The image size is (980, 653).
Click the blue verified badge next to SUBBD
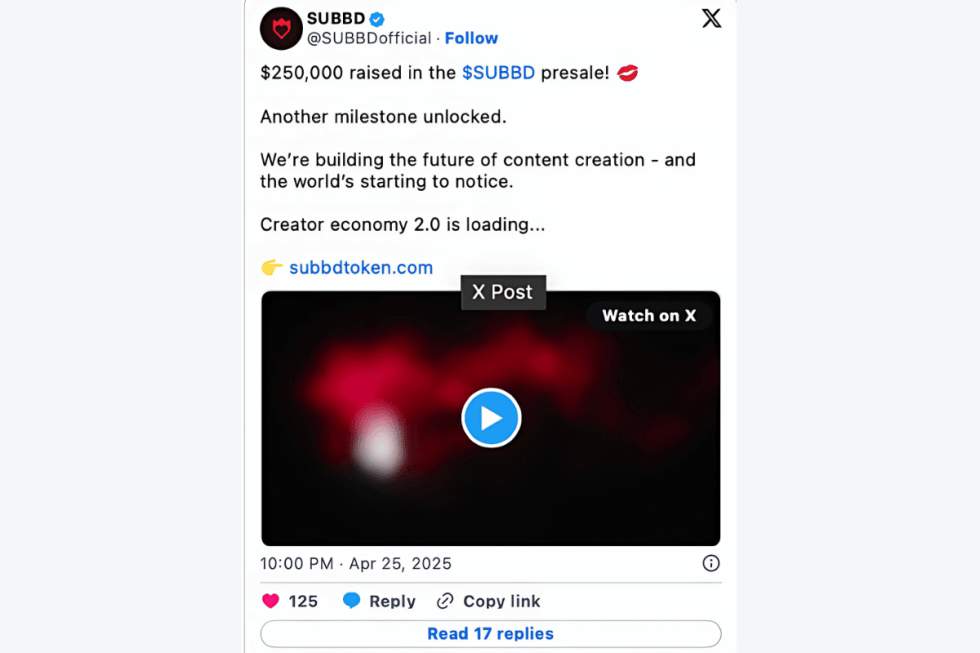[x=377, y=18]
